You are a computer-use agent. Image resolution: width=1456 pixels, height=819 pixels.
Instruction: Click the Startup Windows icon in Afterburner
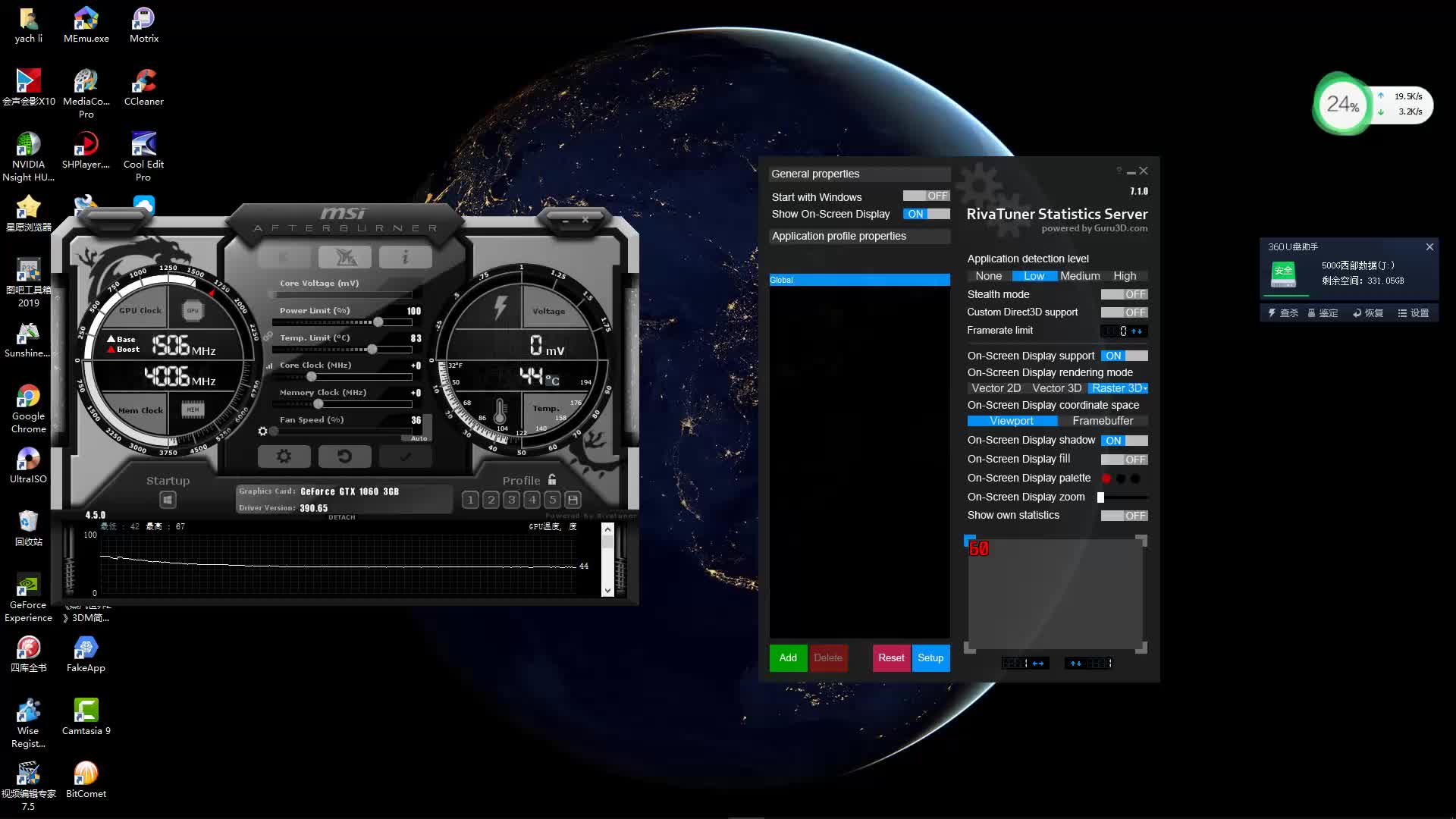[x=168, y=500]
